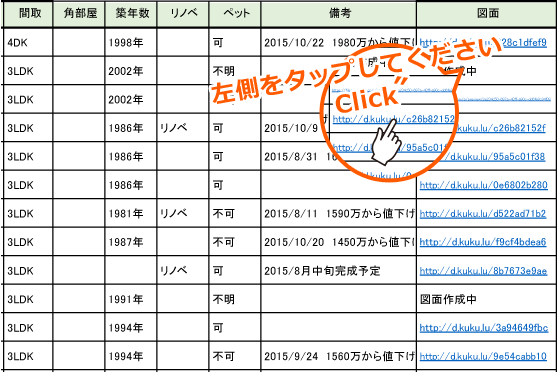The width and height of the screenshot is (559, 372).
Task: Select the 備考 column header
Action: [339, 14]
